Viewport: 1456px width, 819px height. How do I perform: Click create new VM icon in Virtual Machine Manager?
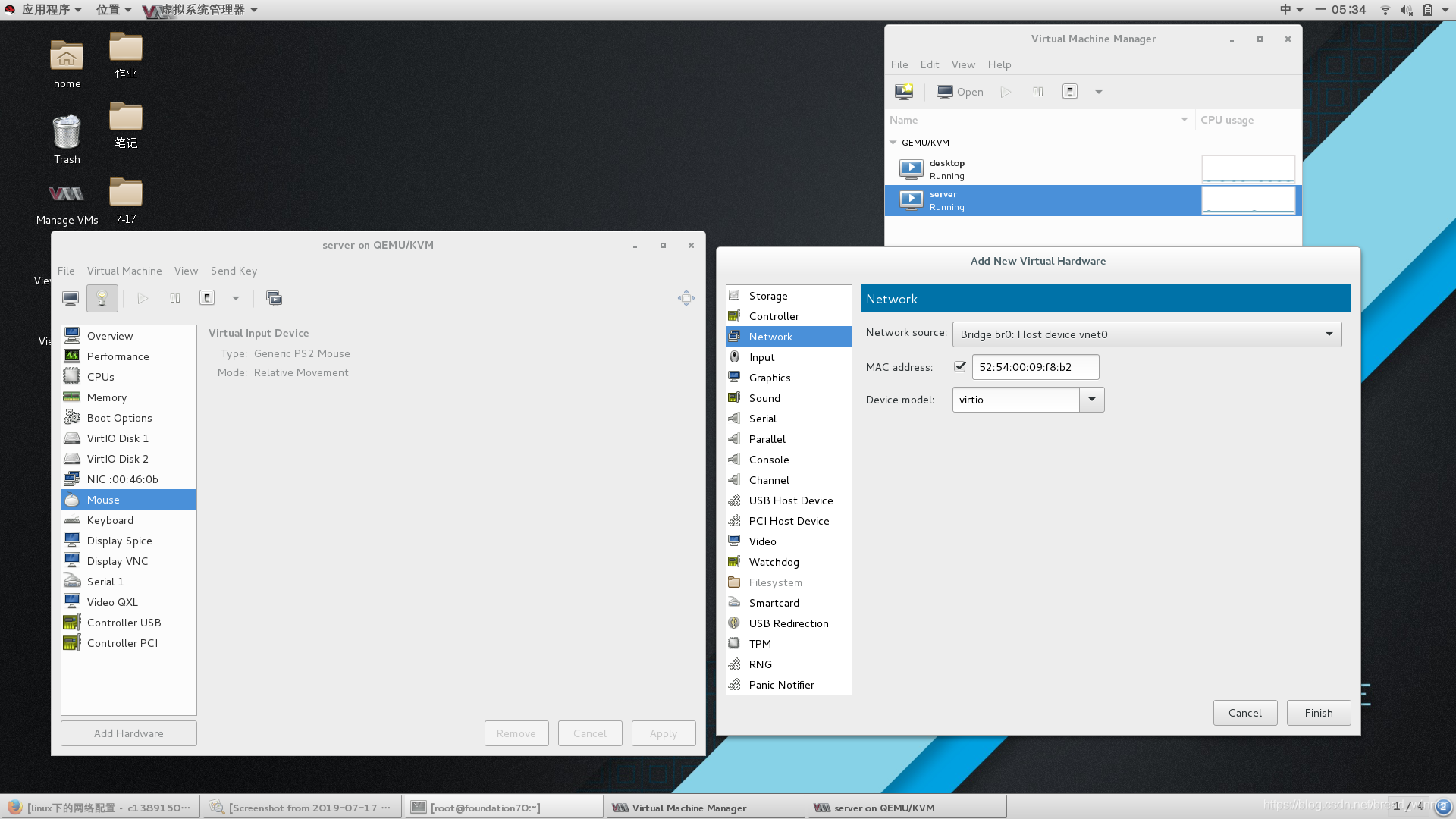tap(904, 92)
